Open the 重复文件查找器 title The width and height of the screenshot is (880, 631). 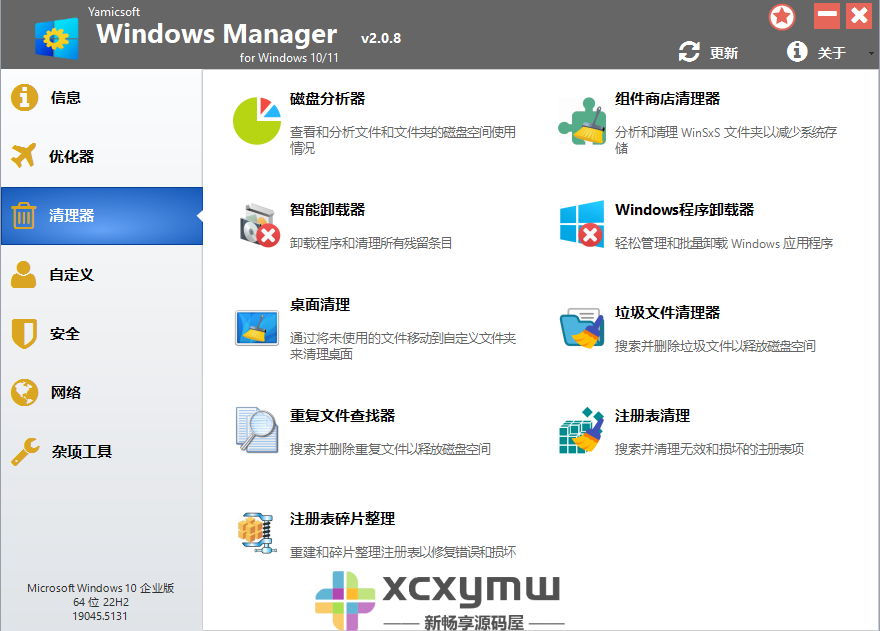pos(342,416)
